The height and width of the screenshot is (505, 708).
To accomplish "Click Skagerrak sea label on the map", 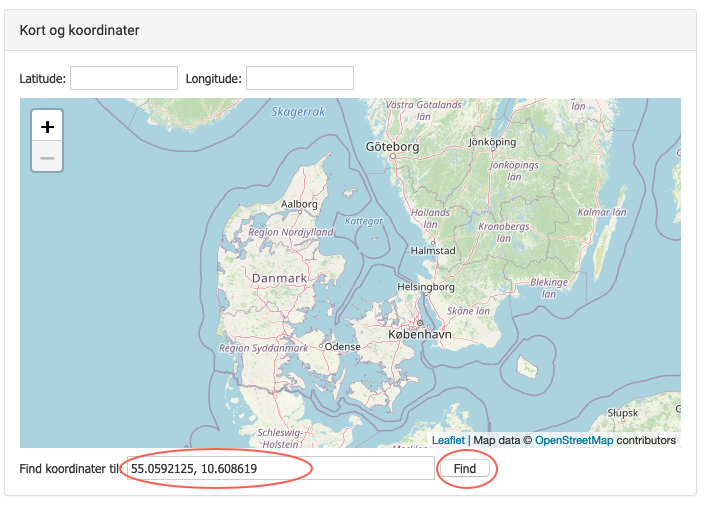I will [298, 112].
